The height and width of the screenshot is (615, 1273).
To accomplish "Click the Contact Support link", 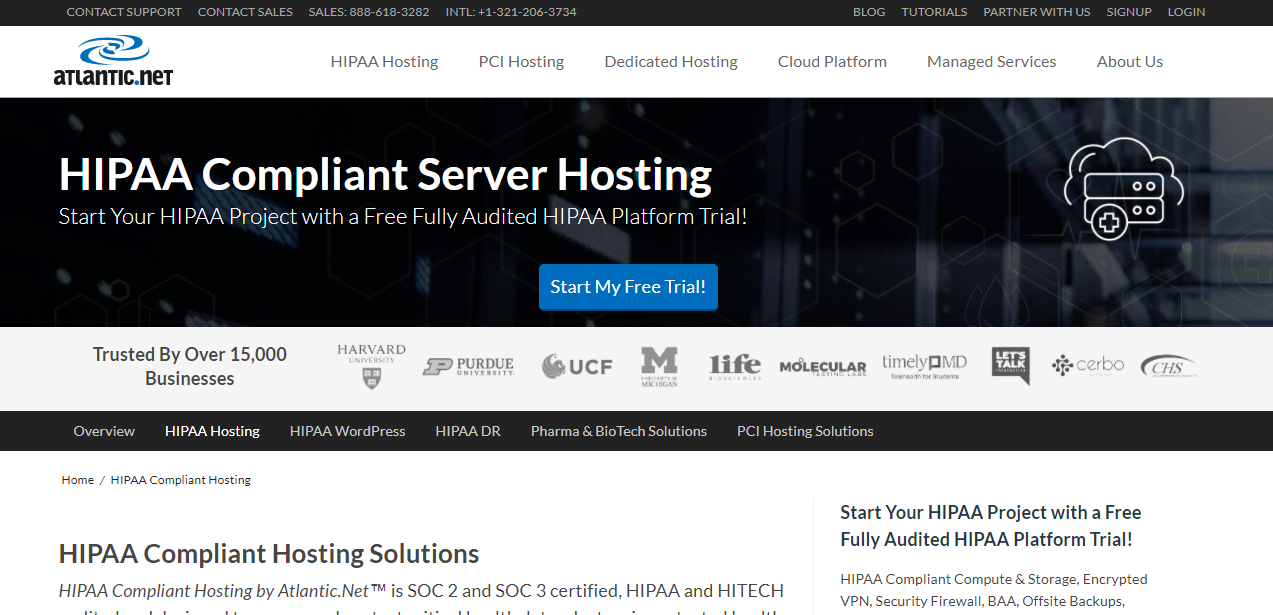I will [x=124, y=12].
